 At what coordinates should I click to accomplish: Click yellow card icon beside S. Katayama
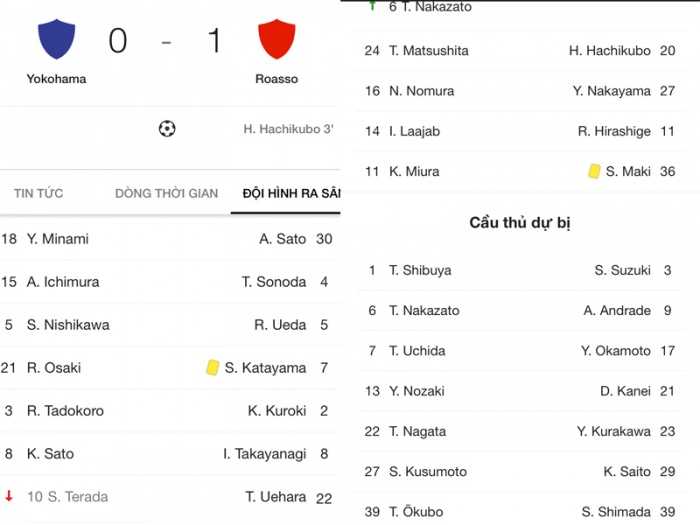coord(212,368)
